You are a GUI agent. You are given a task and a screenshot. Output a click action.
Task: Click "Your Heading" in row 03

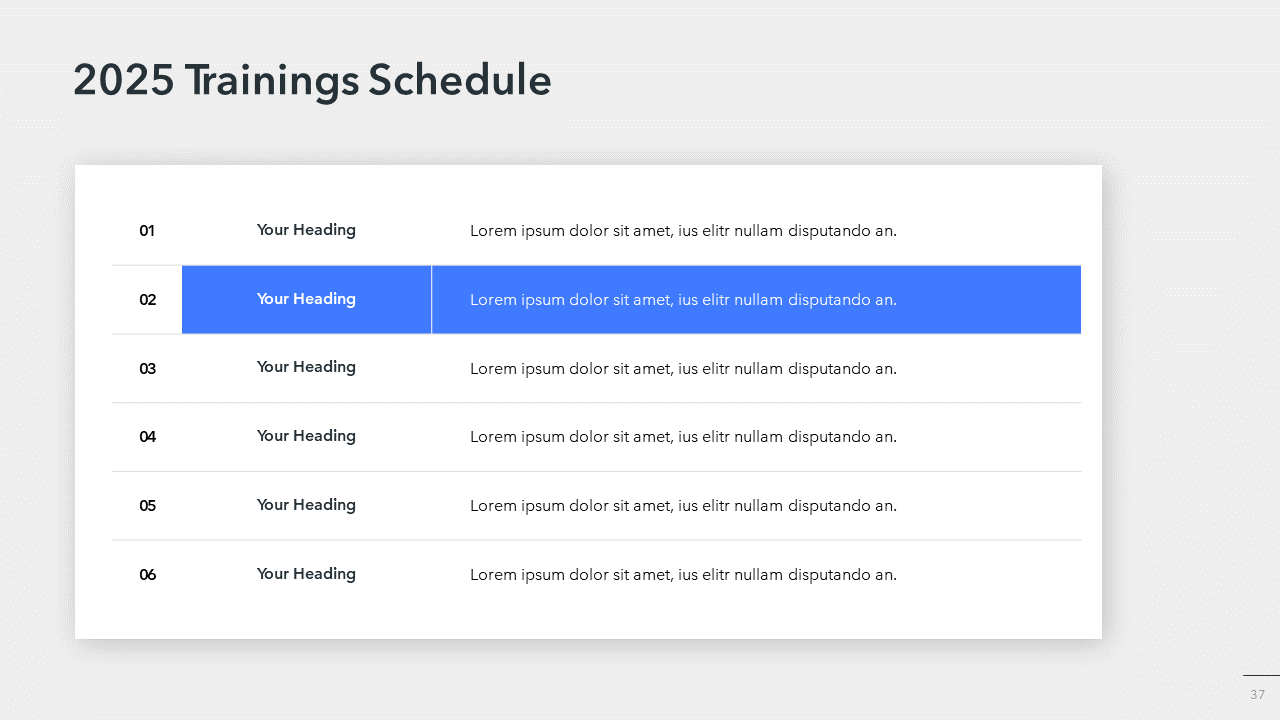[x=306, y=367]
